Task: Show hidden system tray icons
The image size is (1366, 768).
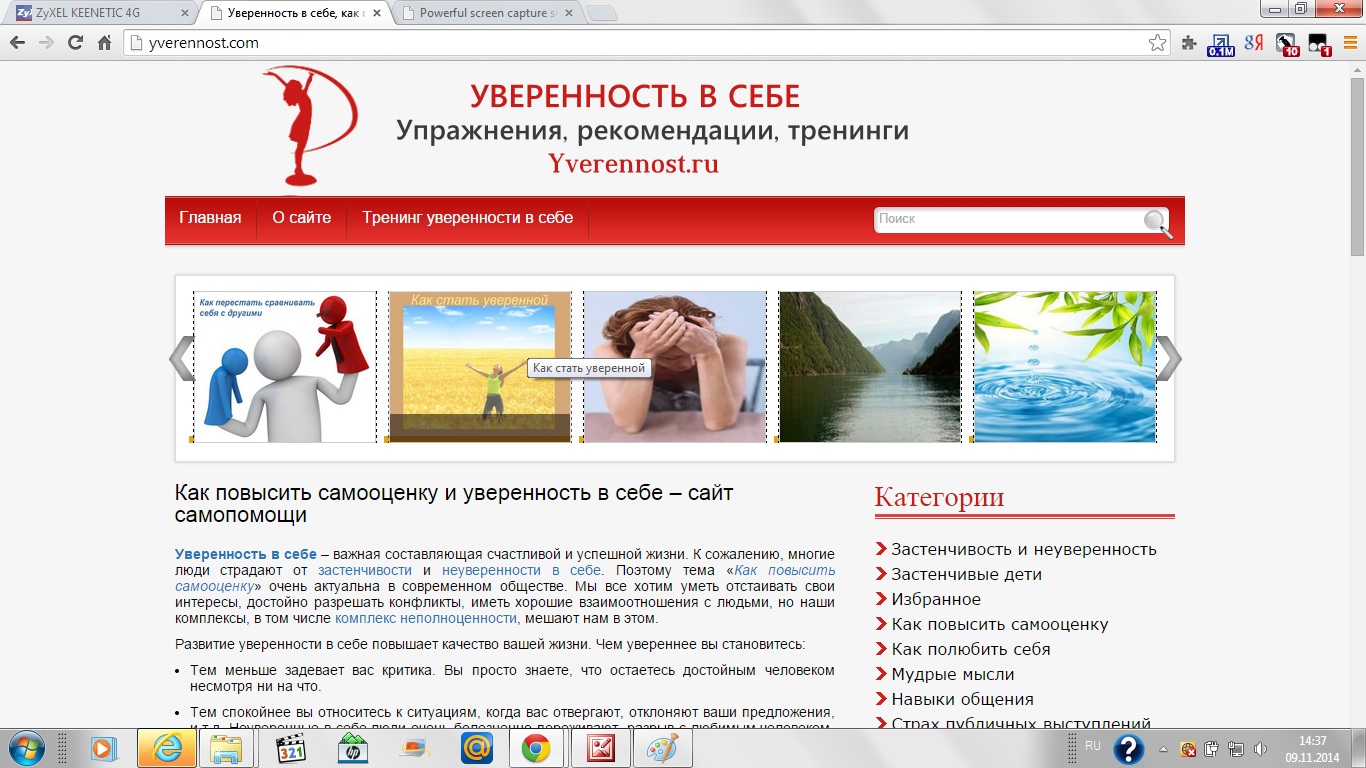Action: click(1163, 749)
